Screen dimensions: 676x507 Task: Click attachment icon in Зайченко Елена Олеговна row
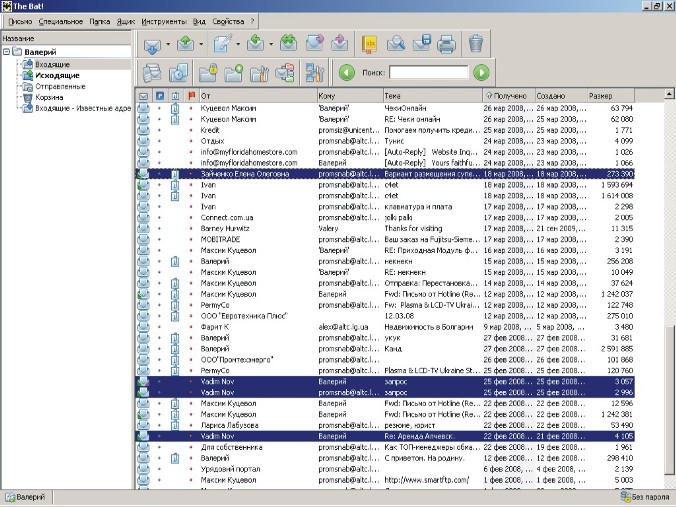175,174
